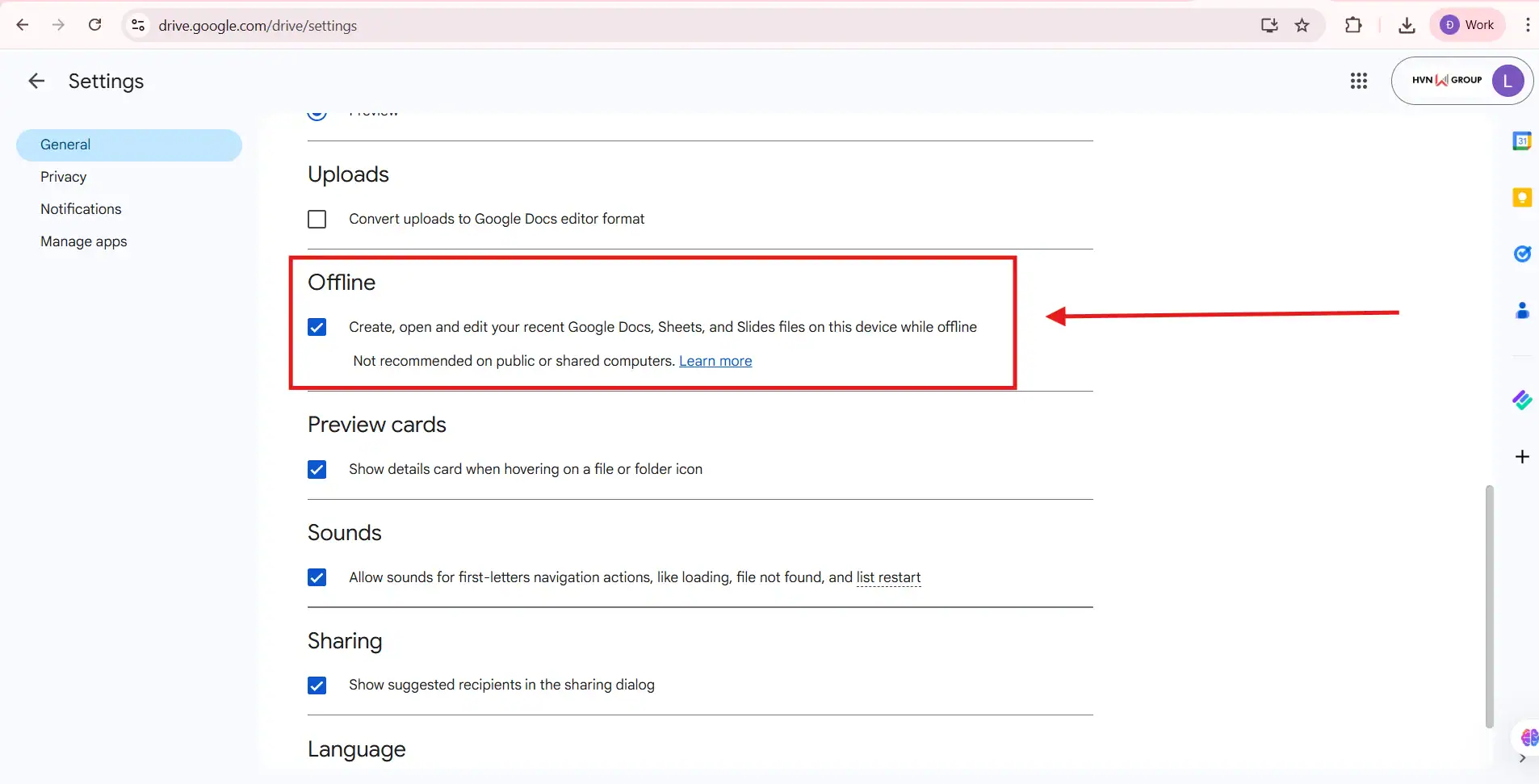Open the Learn more link about offline

[715, 361]
